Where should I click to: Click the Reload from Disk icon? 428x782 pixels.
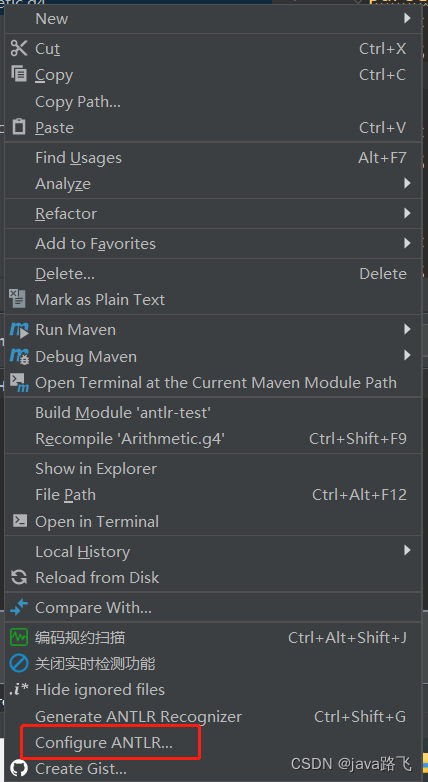19,578
